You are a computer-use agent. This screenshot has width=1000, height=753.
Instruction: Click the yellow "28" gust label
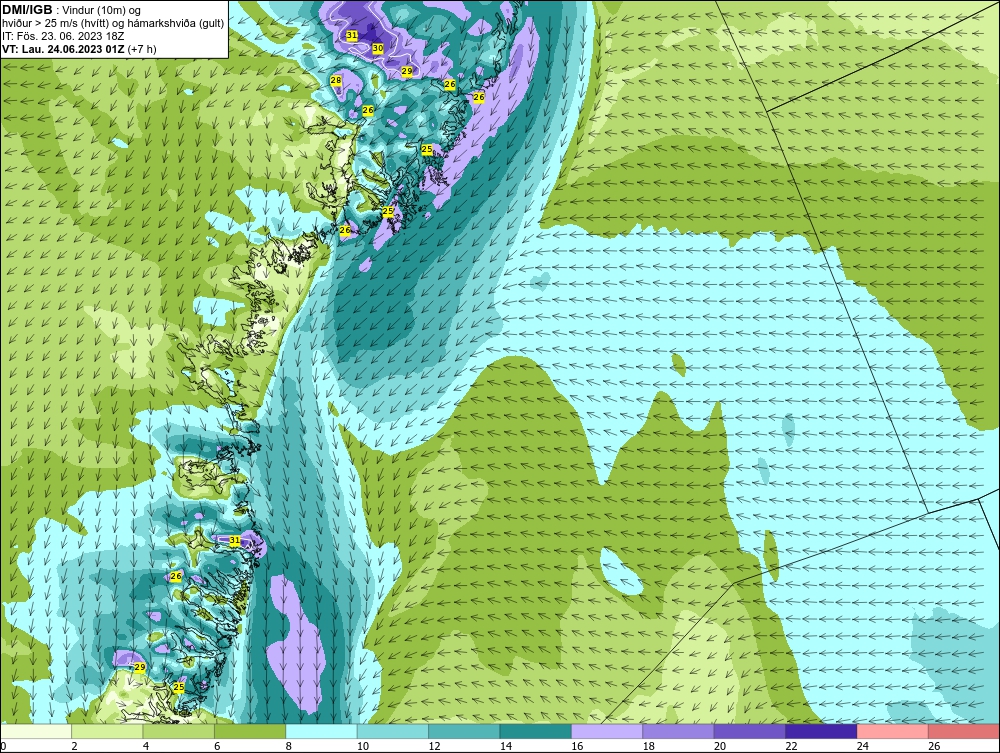335,80
